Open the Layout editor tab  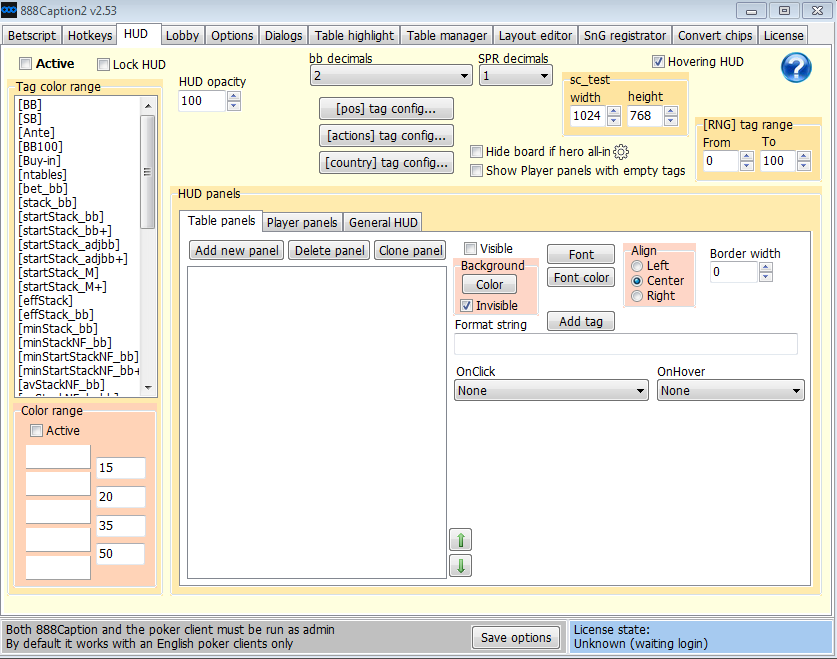point(535,36)
